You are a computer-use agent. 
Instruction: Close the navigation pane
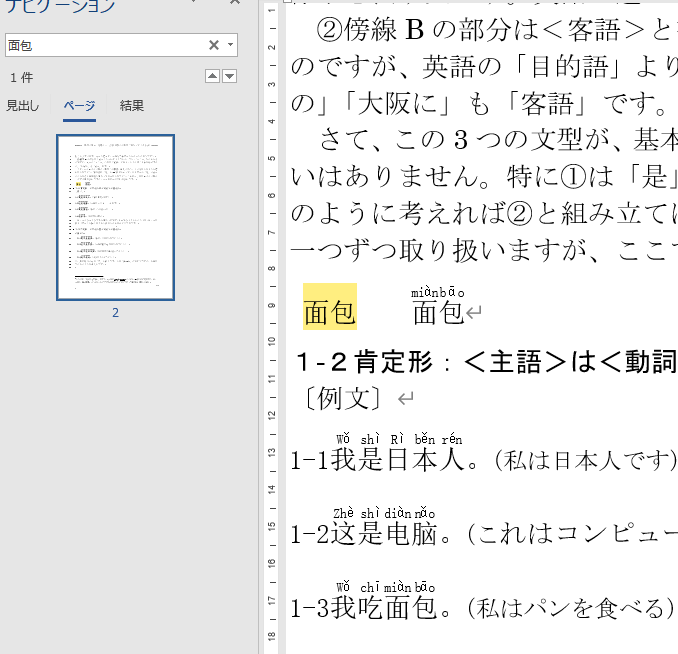[x=235, y=2]
